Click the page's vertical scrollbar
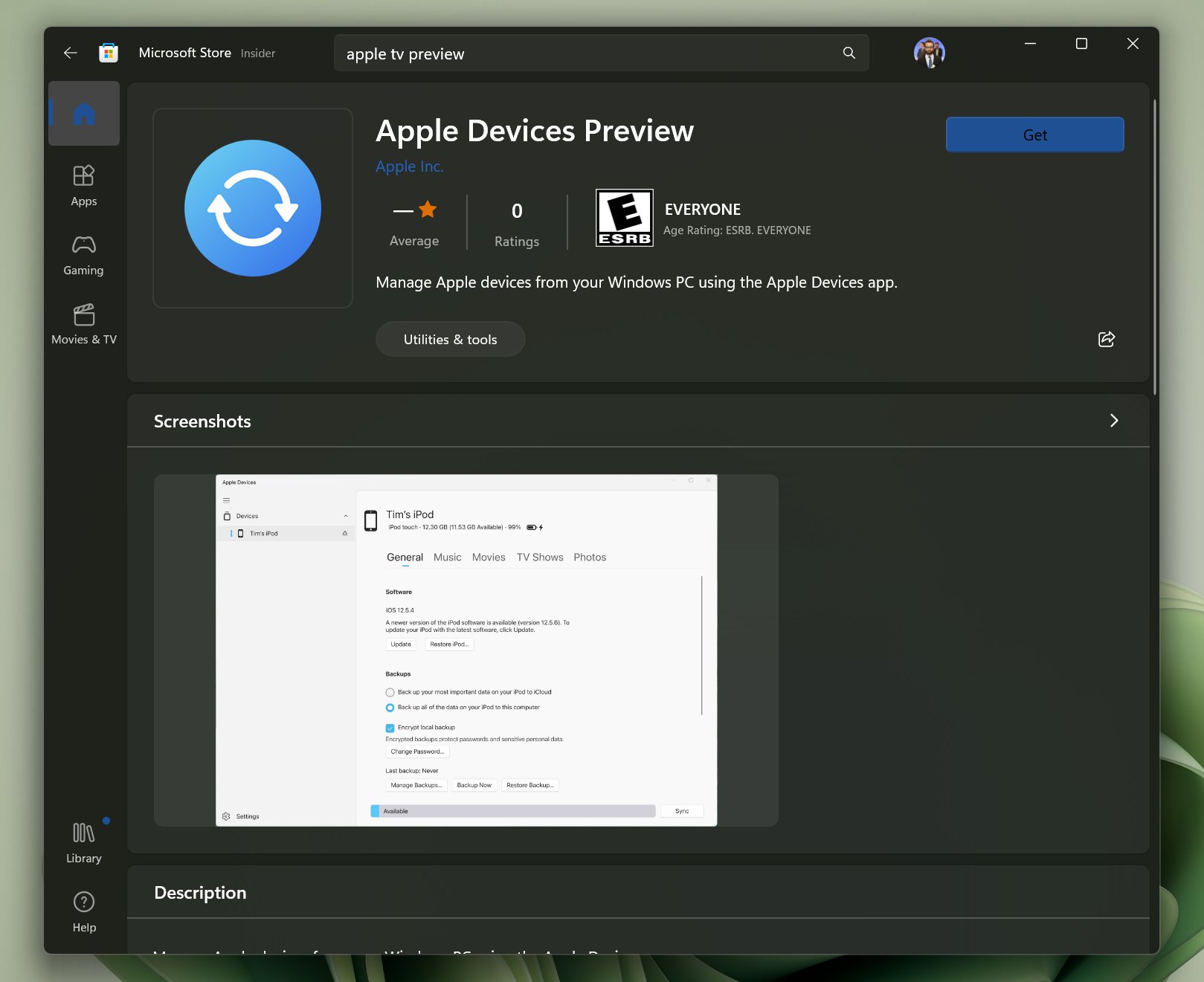 1154,245
